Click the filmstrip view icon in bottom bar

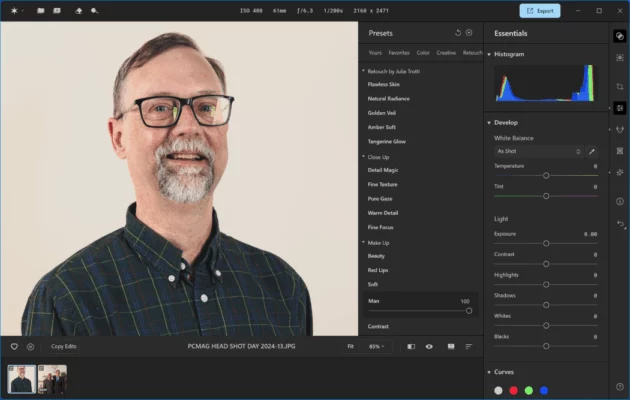pos(451,346)
